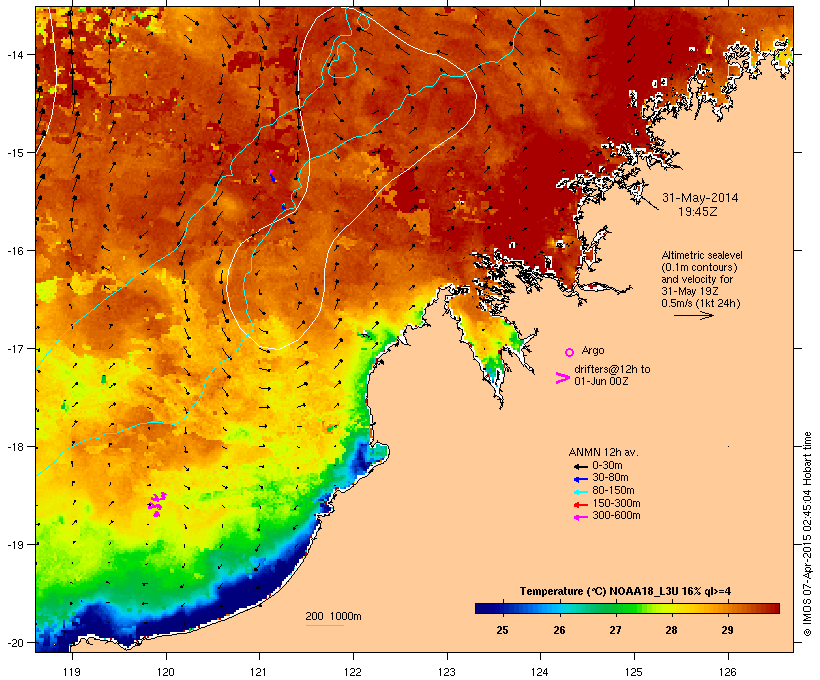The image size is (820, 680).
Task: Click the 01-Jun 00Z label
Action: (x=601, y=381)
